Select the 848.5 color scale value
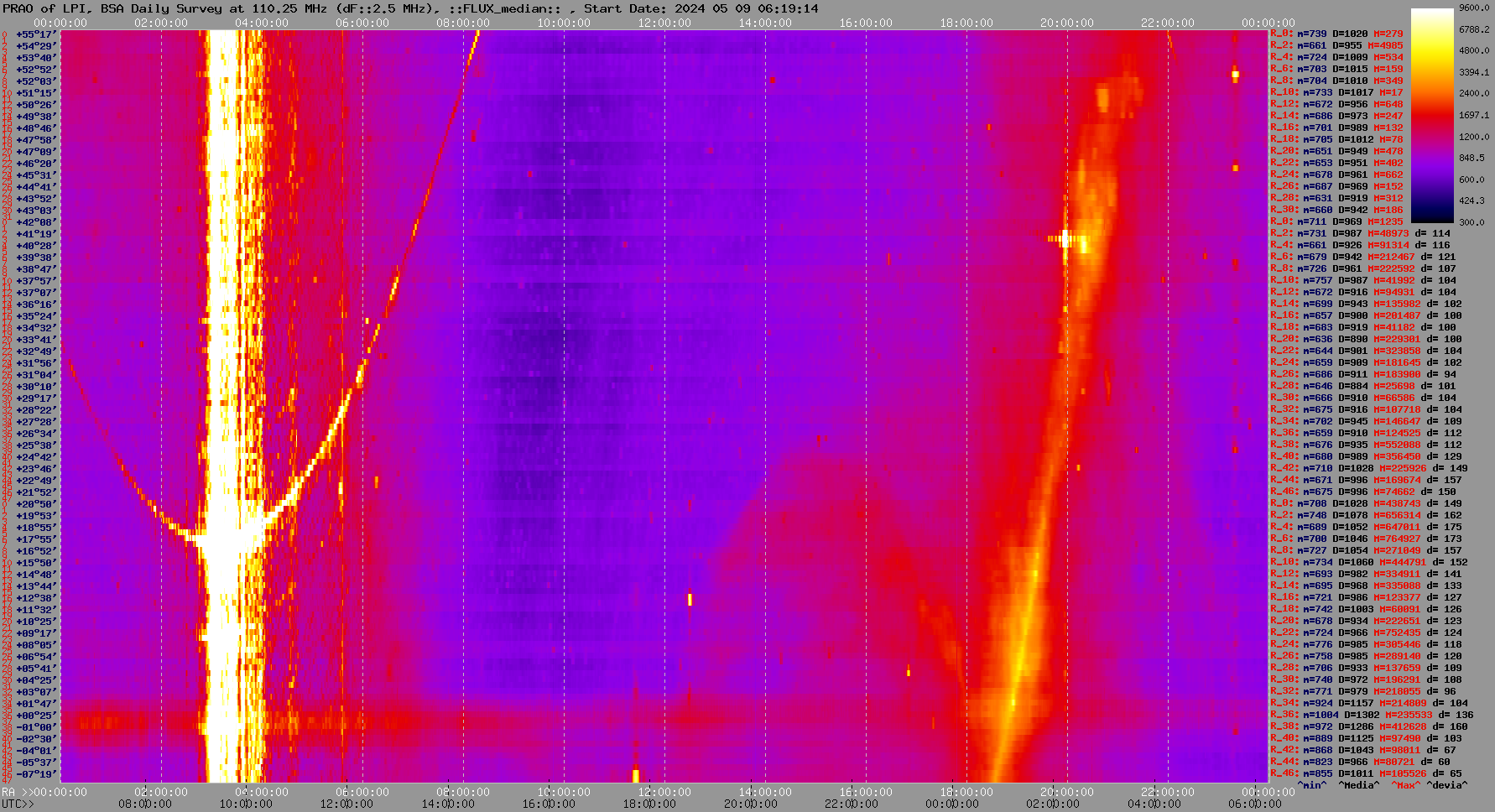Viewport: 1495px width, 812px height. coord(1472,158)
